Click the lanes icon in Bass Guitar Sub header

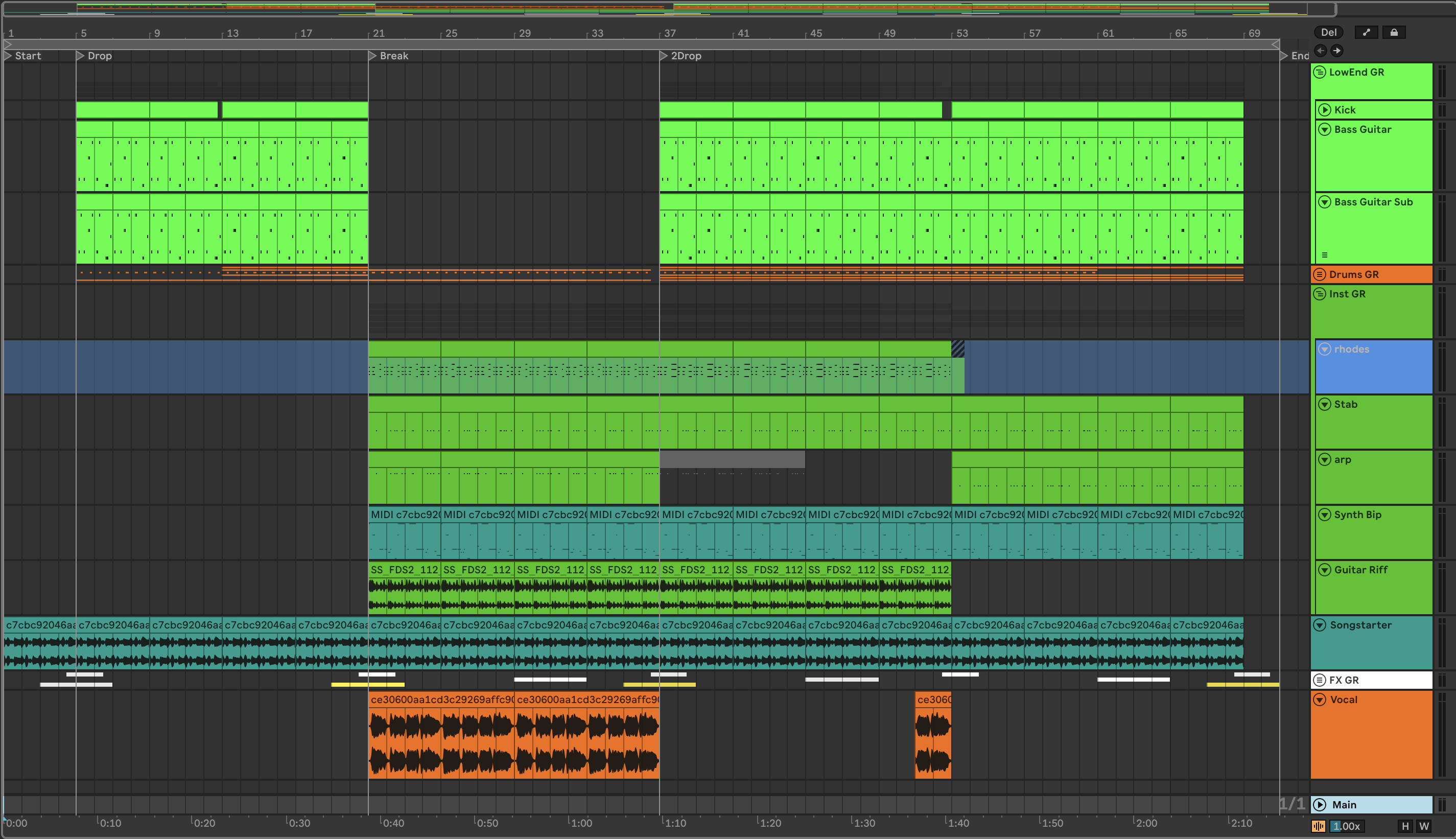click(1325, 254)
